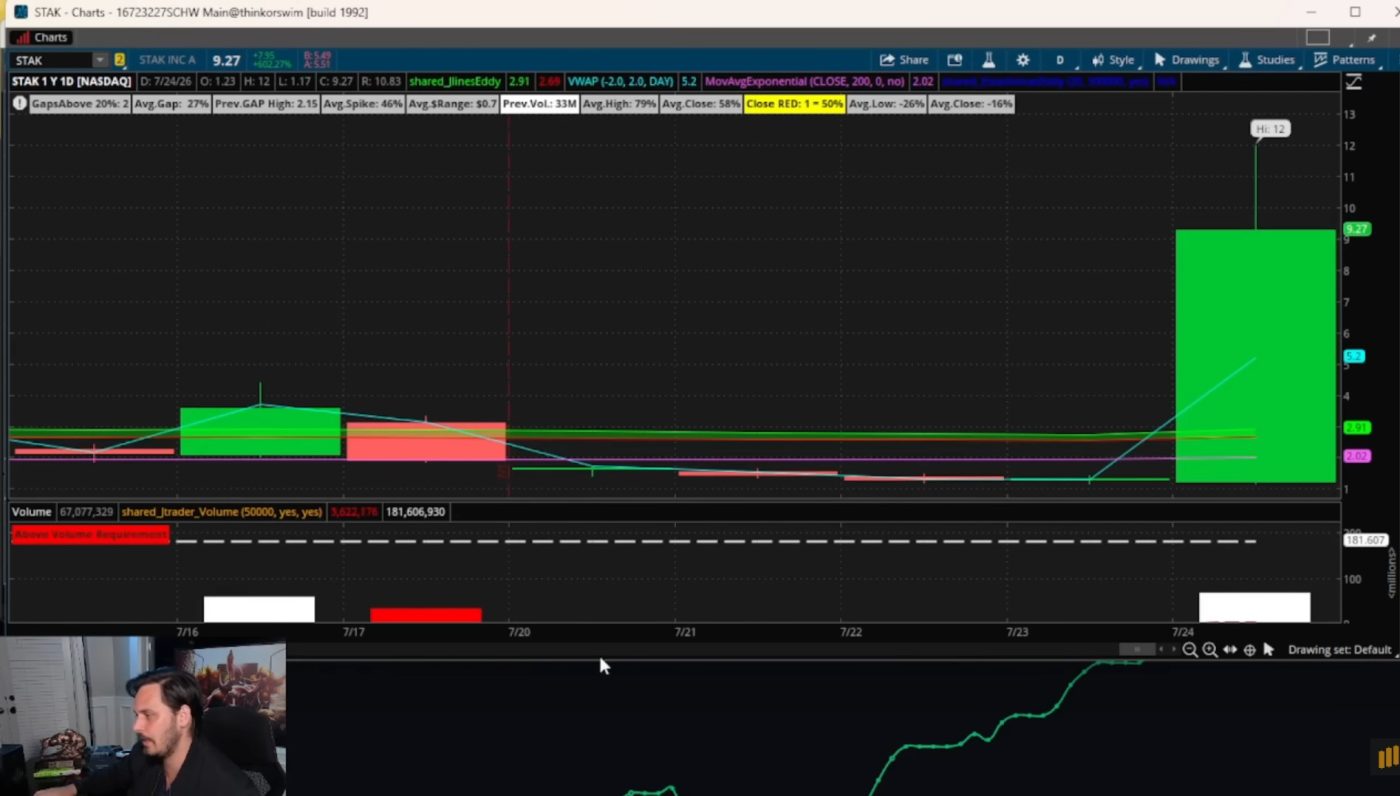Open the Drawing set: Default selector
Screen dimensions: 1400x796
click(x=1341, y=650)
